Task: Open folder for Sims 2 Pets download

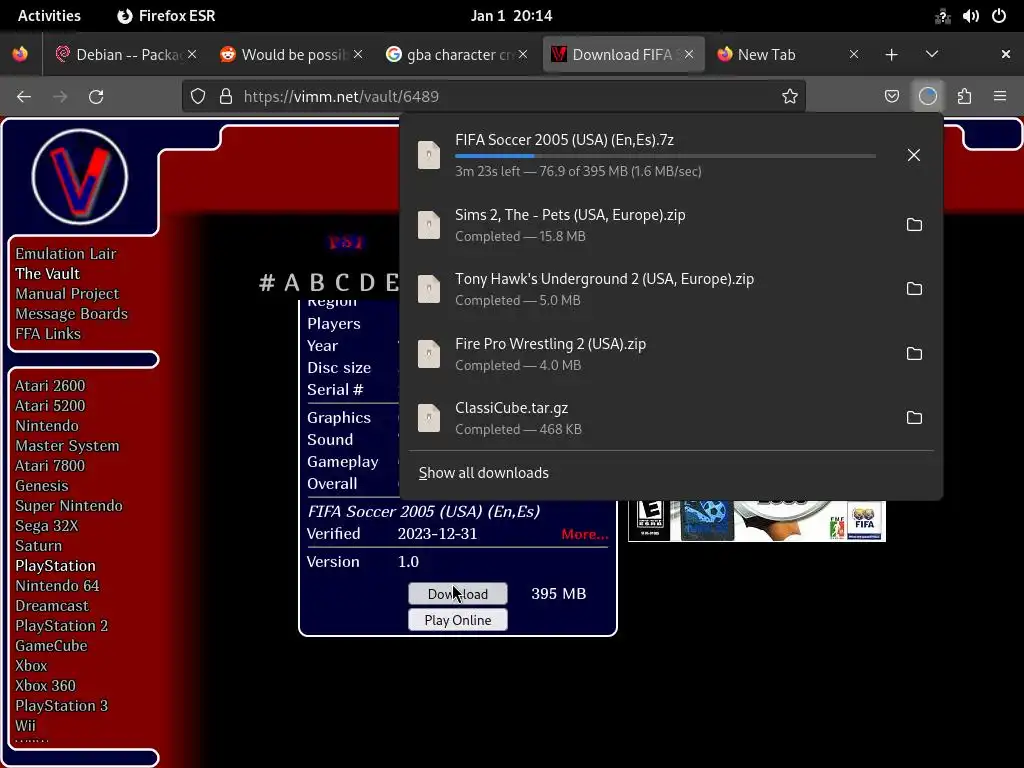Action: tap(914, 225)
